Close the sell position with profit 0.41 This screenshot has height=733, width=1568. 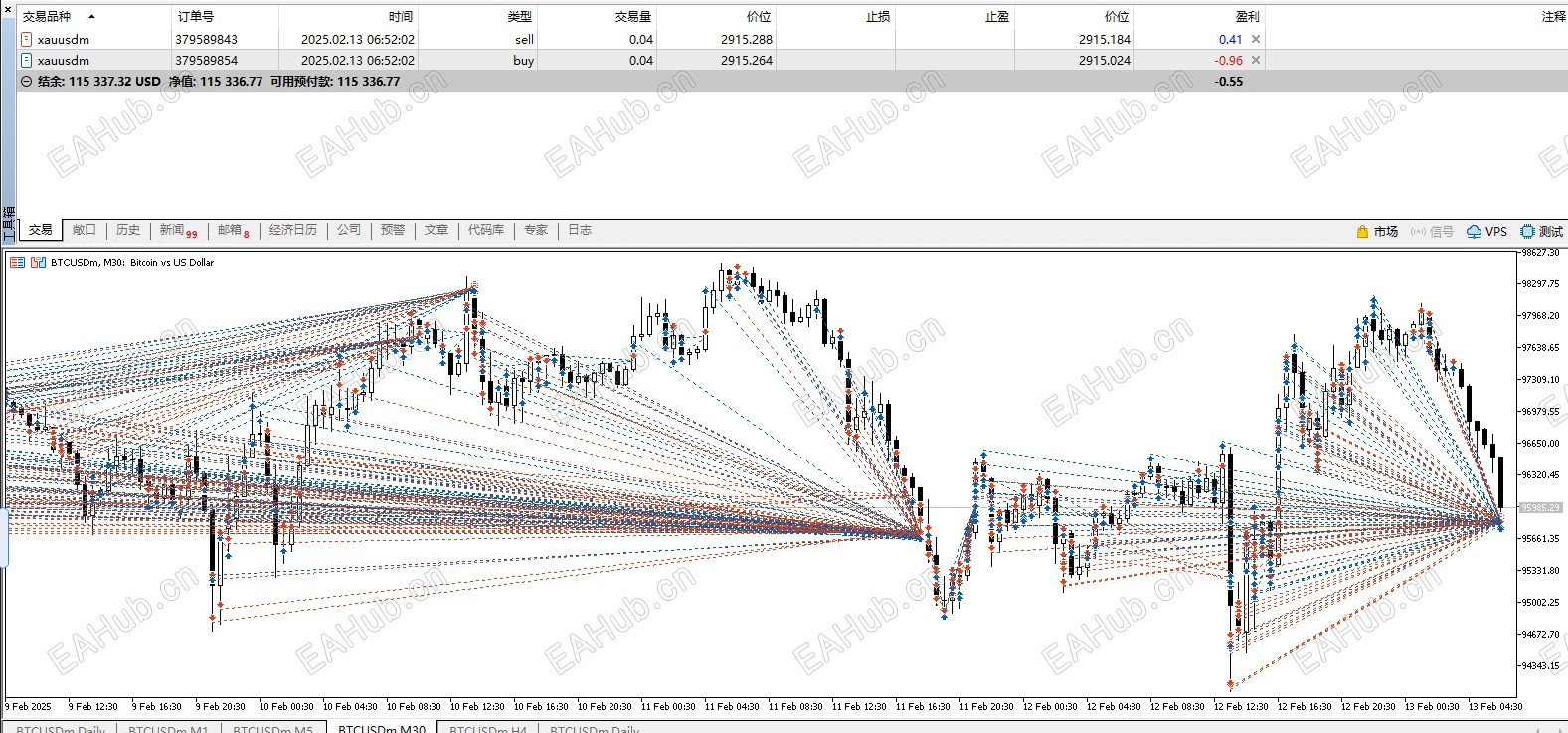1256,39
